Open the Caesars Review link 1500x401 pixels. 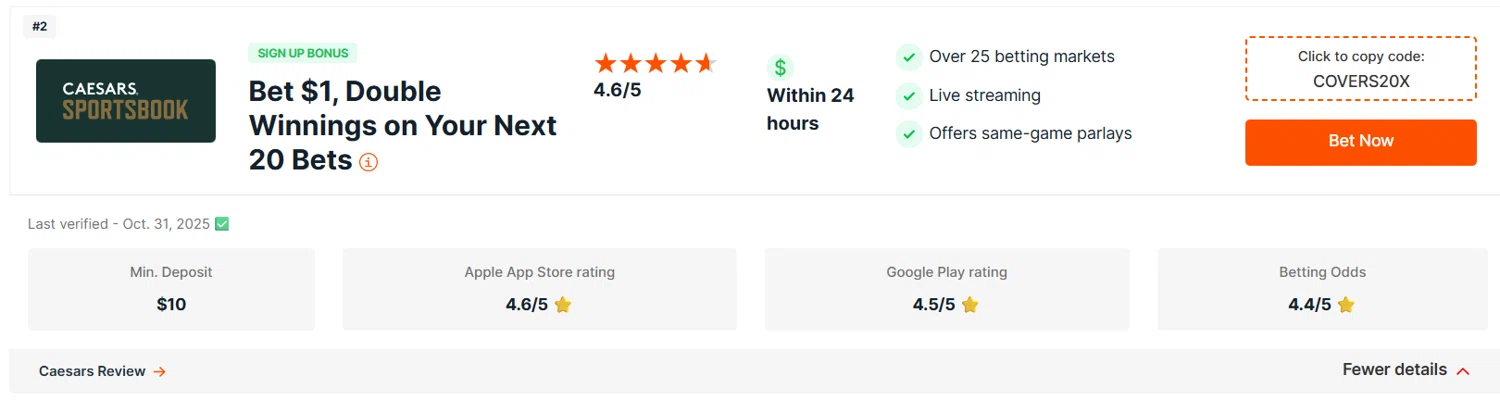[x=92, y=371]
